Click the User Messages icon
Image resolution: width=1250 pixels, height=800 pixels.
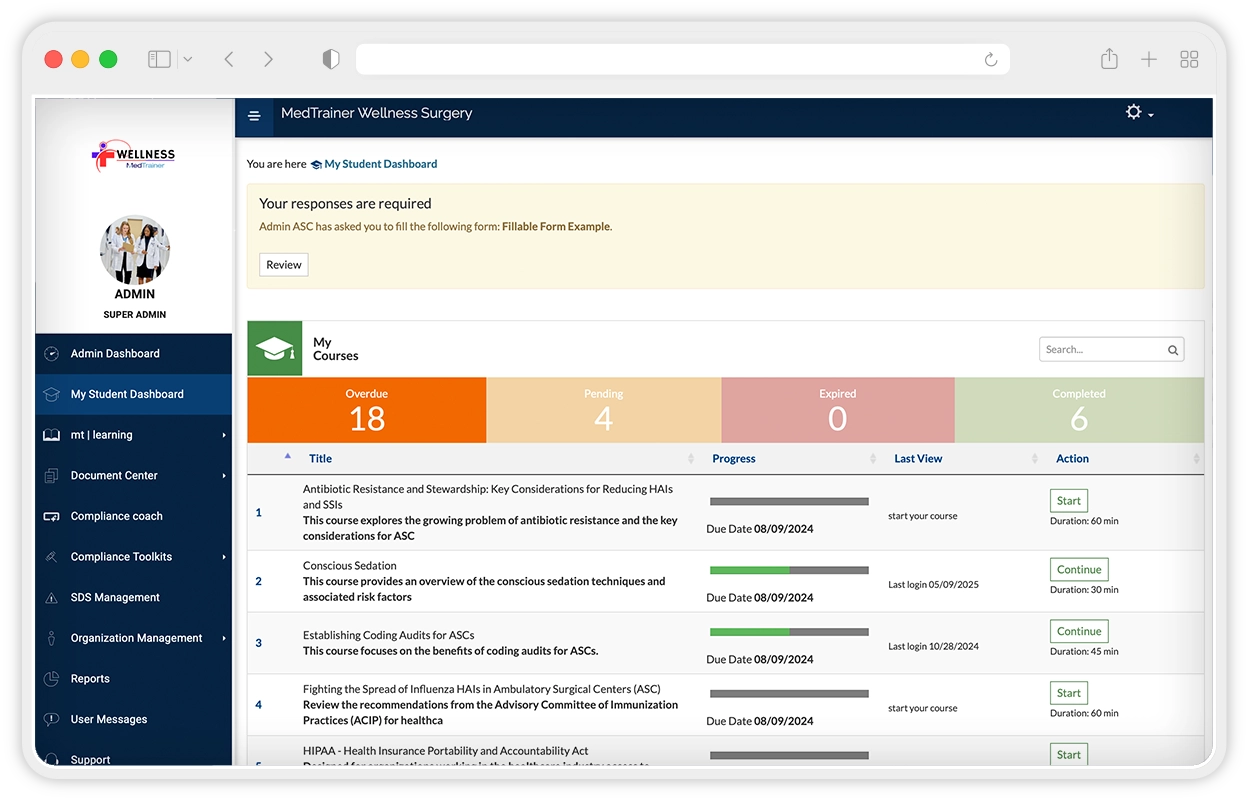click(51, 720)
